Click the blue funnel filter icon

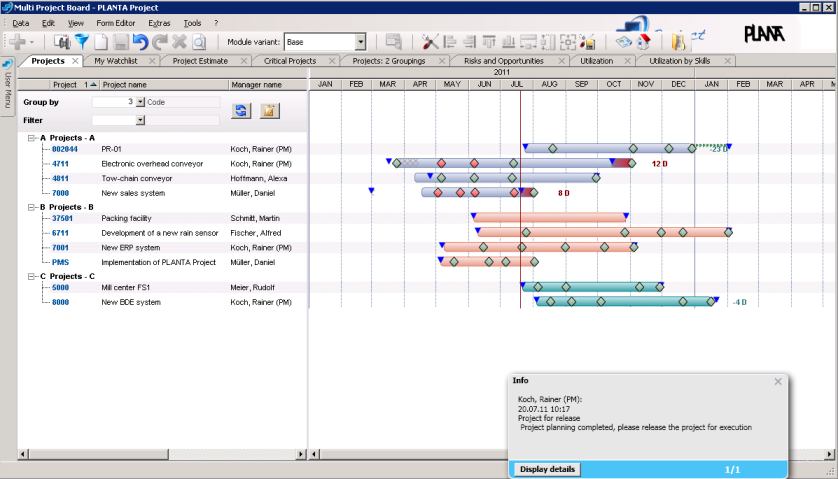(82, 42)
